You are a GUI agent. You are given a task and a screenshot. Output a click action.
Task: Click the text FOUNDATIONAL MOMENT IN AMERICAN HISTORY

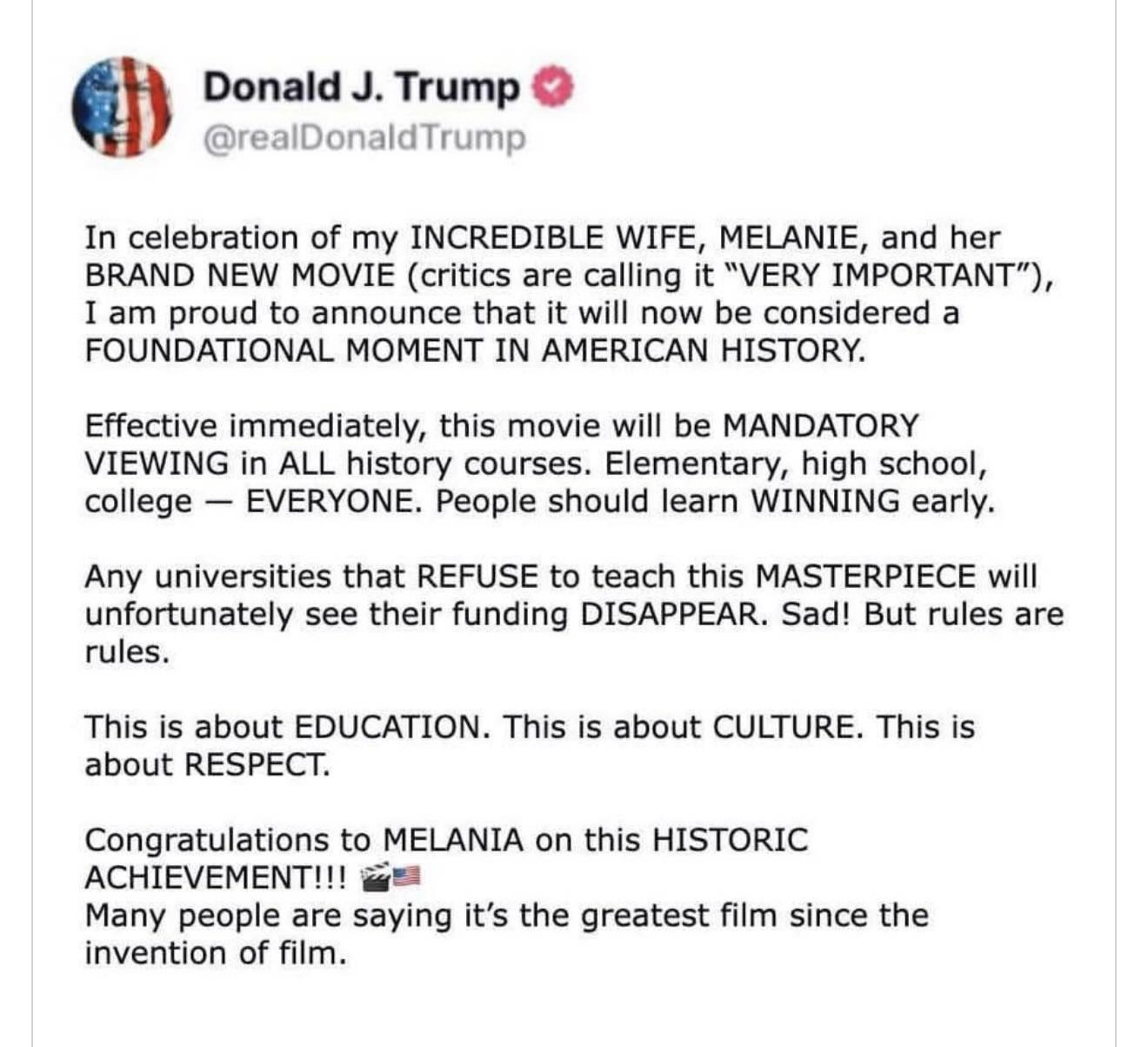(x=476, y=350)
